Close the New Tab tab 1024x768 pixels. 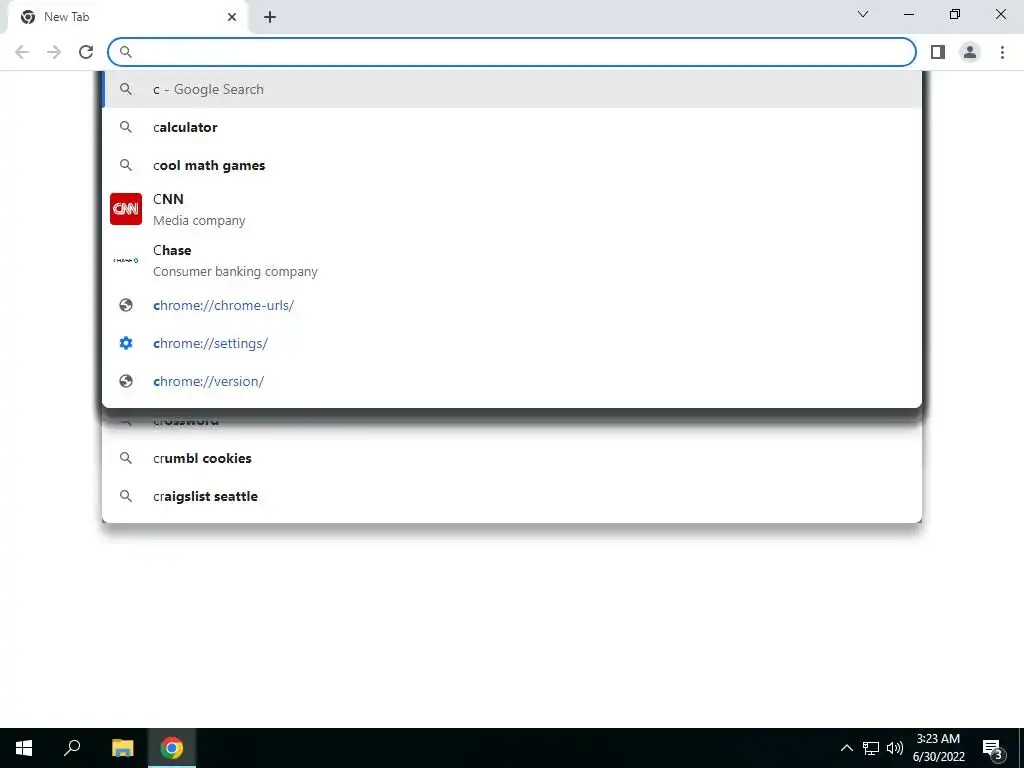coord(232,18)
